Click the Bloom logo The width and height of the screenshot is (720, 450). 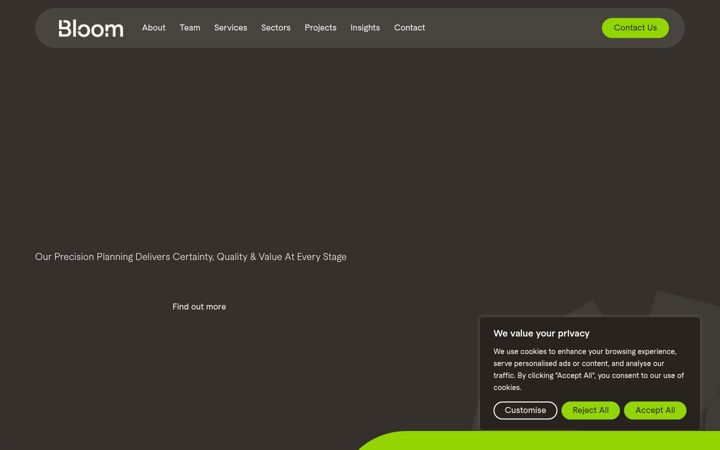pos(91,28)
